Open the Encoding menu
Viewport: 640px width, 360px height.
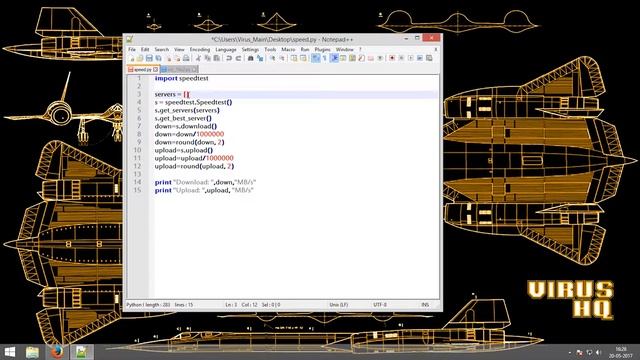tap(200, 49)
